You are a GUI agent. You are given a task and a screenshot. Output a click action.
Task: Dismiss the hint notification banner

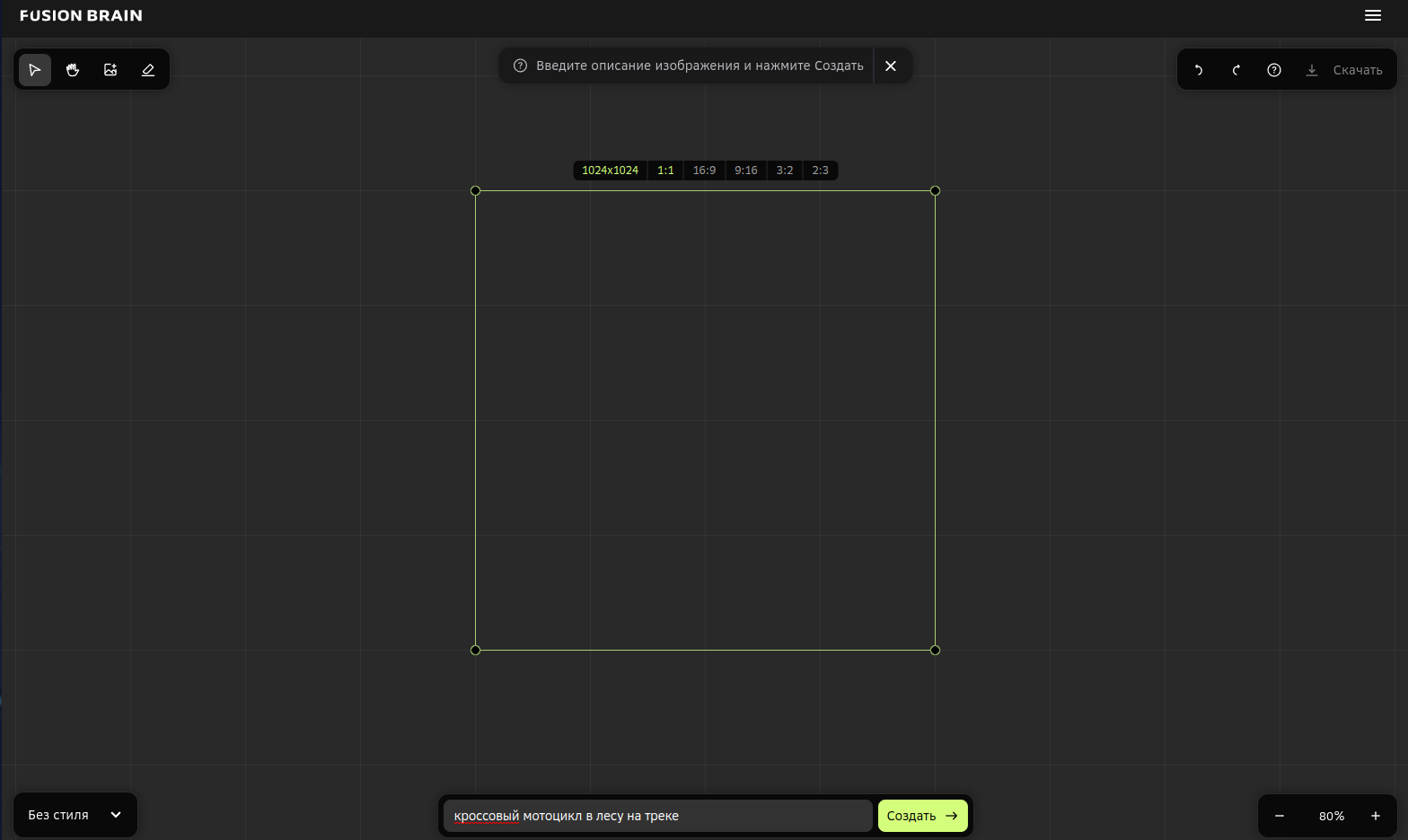click(x=891, y=66)
